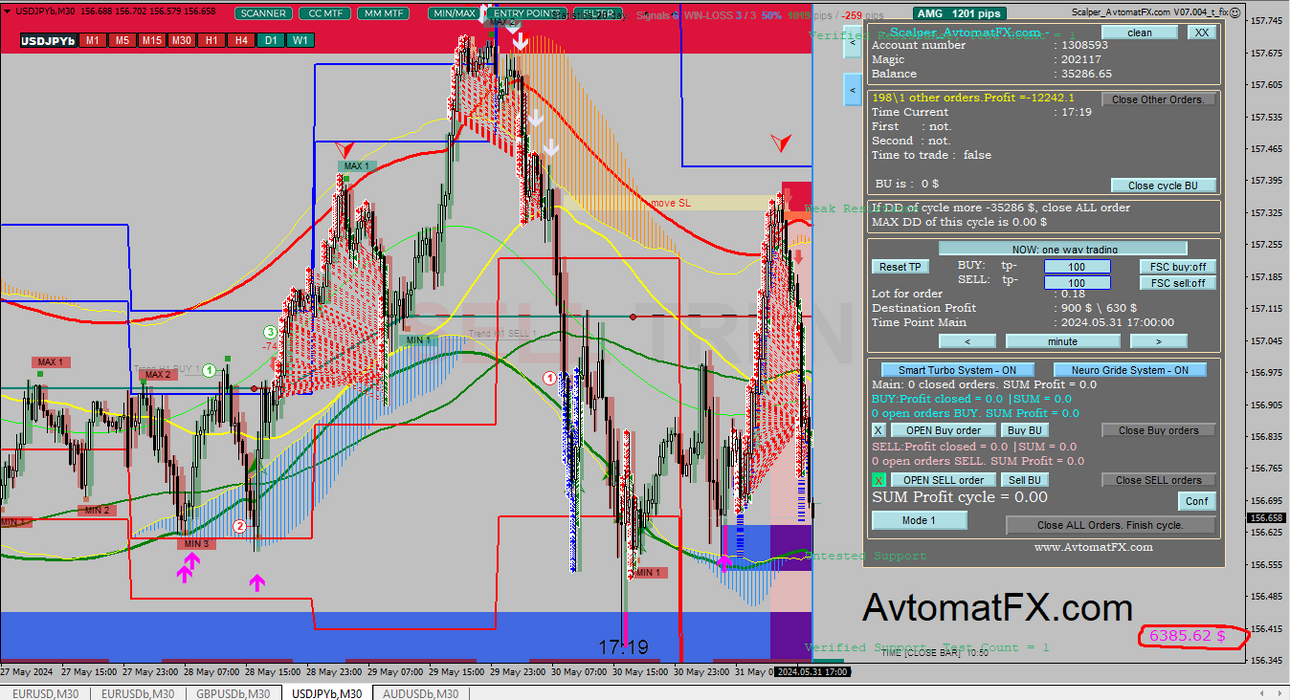Click the 2024.05.31 17:00 time axis marker
1290x700 pixels.
[813, 672]
